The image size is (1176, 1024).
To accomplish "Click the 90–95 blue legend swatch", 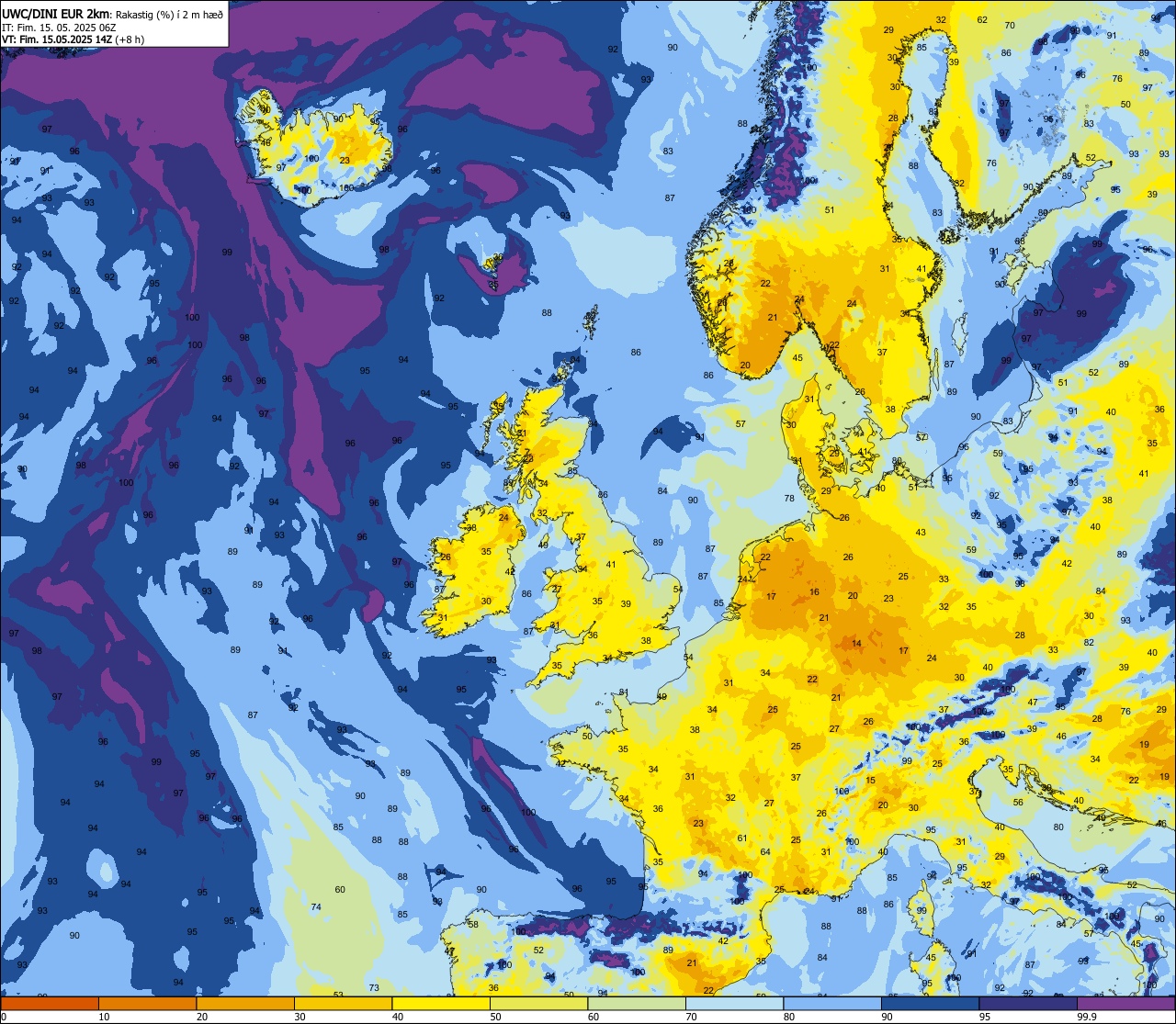I will [x=930, y=1003].
